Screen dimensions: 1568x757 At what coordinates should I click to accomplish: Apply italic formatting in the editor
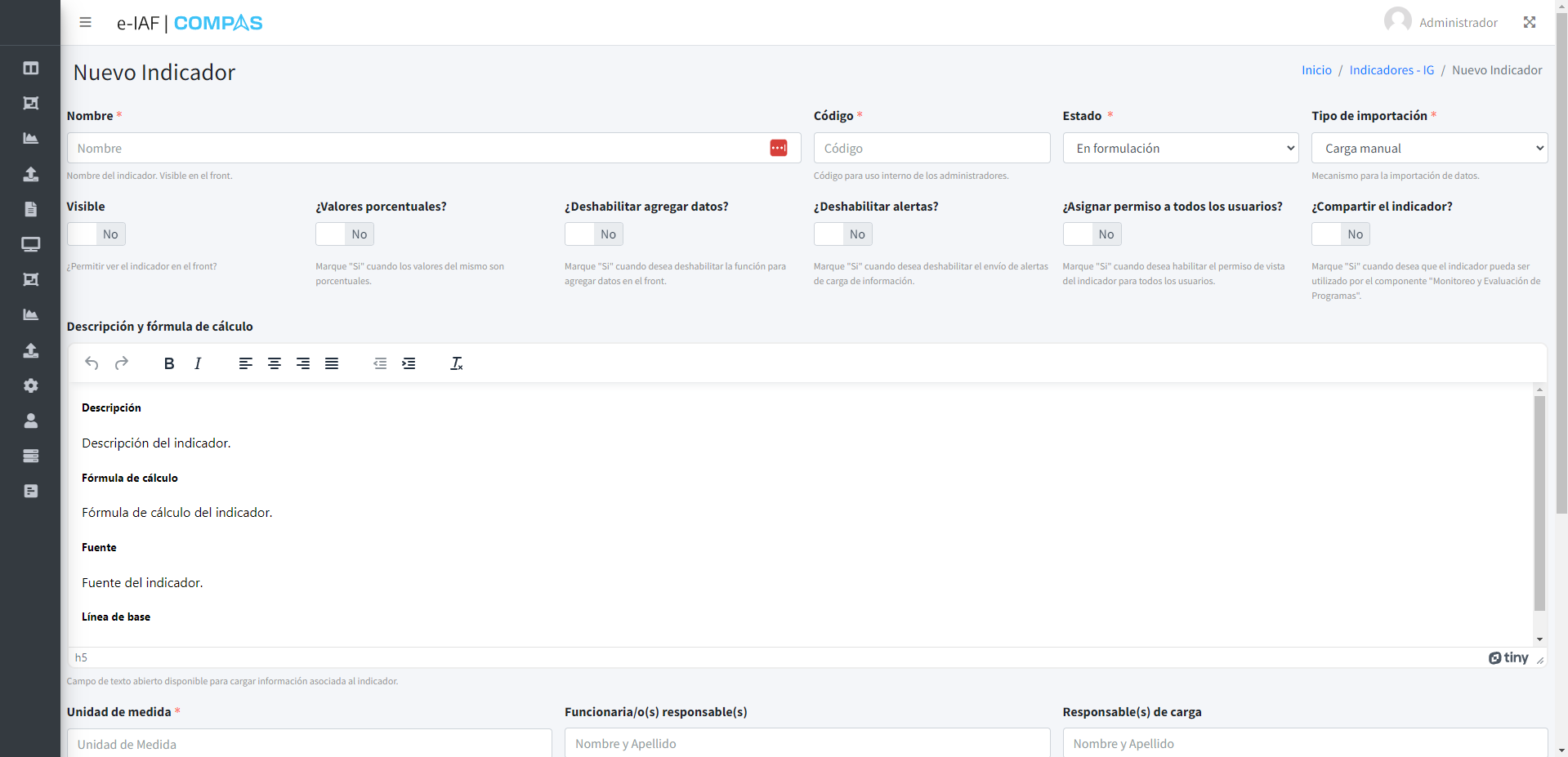[198, 363]
